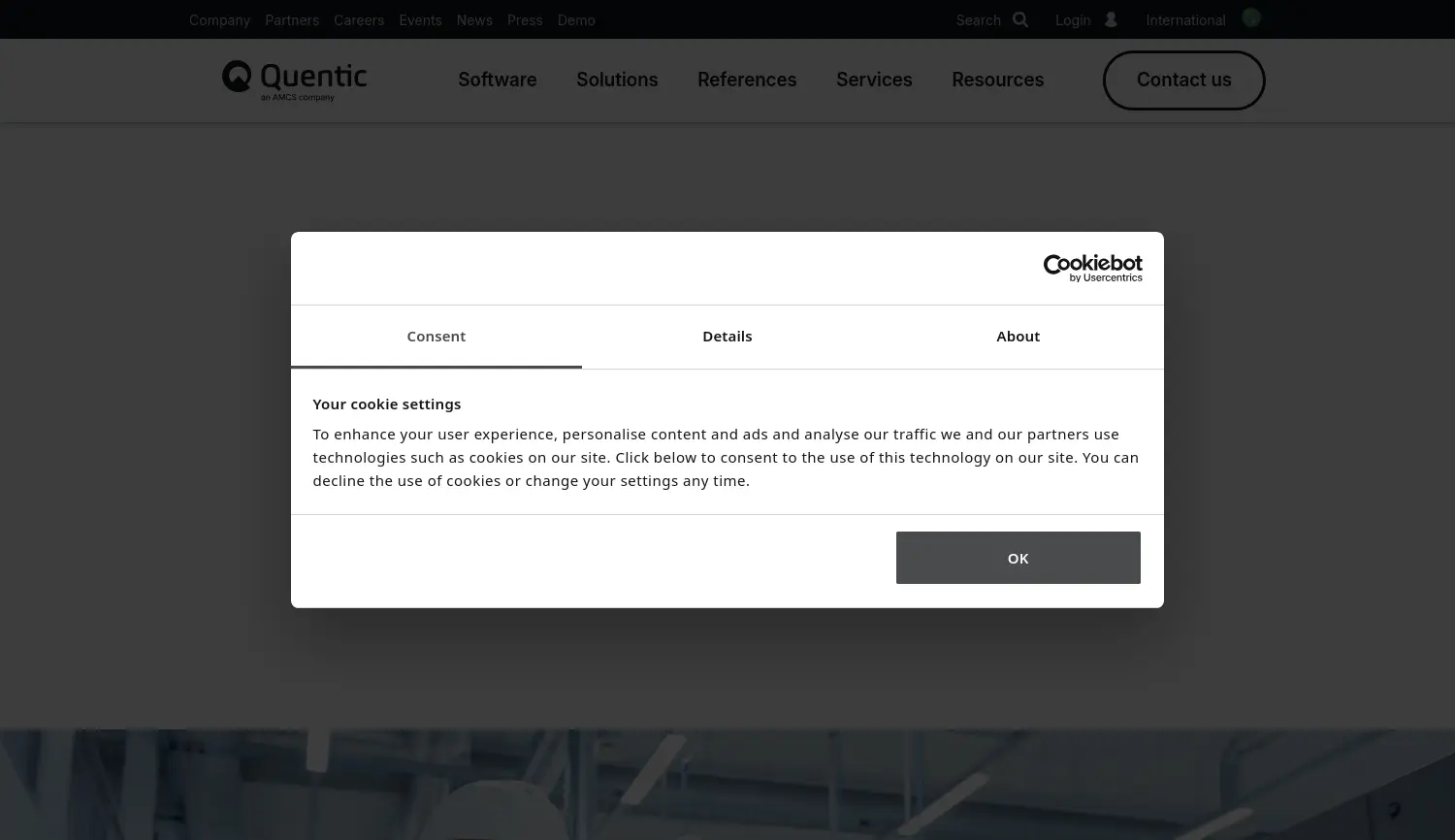
Task: Open the International language selector globe
Action: [1251, 18]
